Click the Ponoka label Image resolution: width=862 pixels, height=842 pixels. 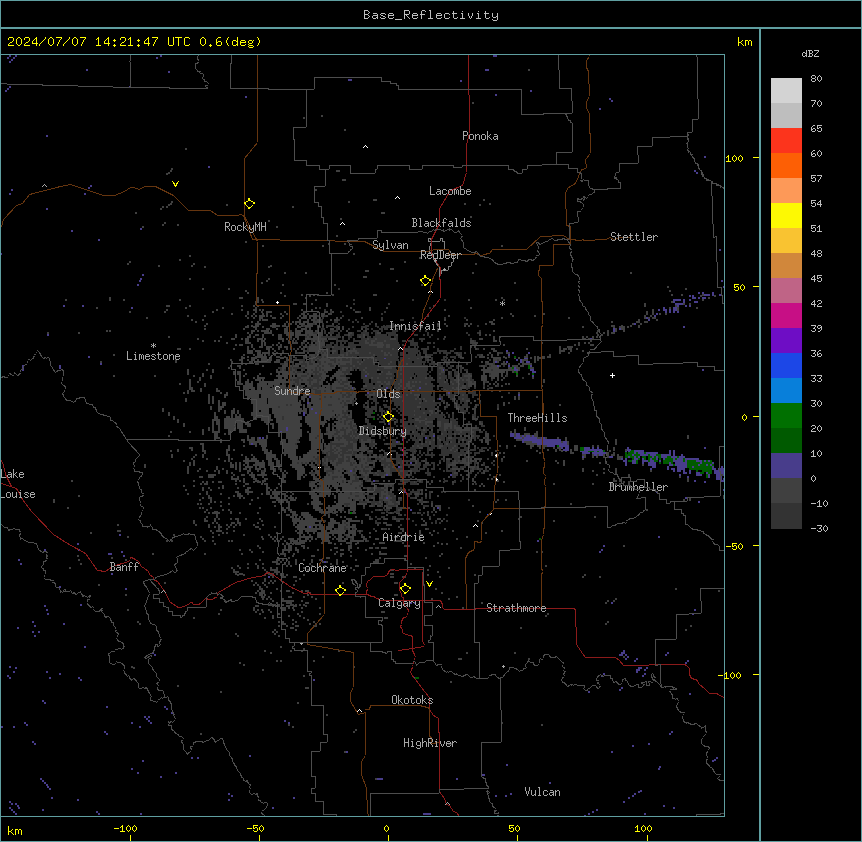480,136
